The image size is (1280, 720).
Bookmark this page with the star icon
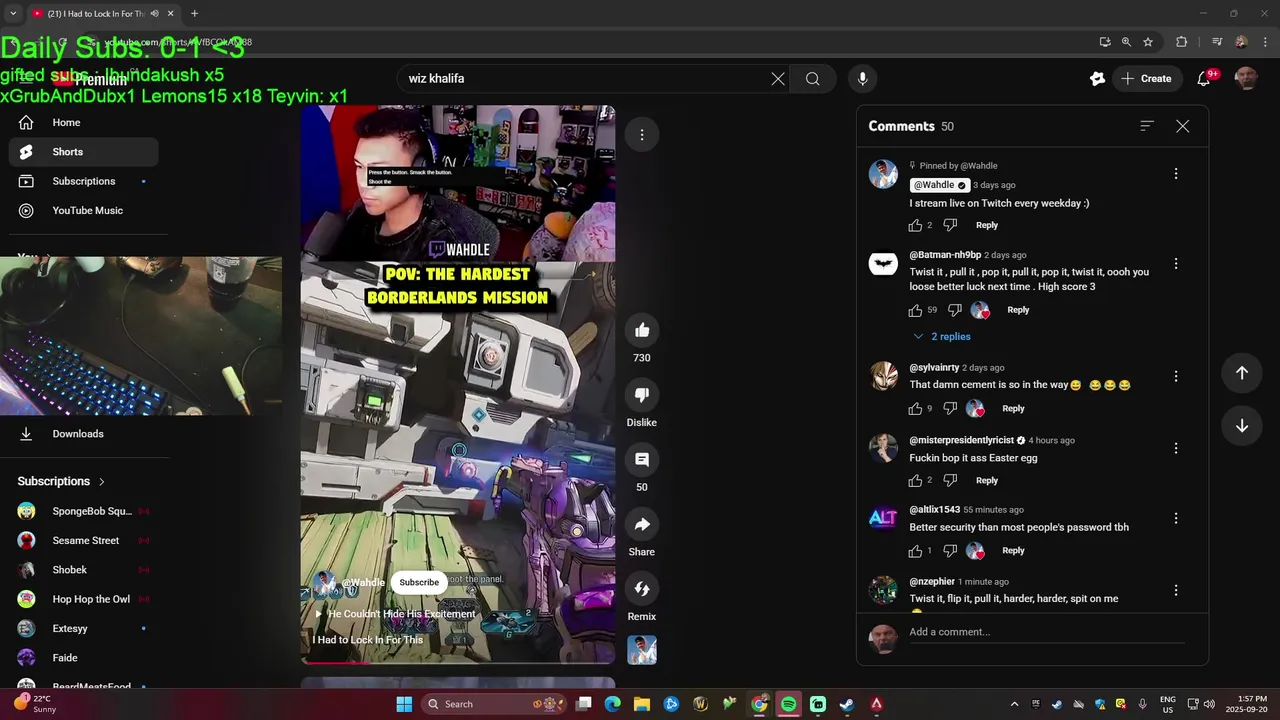point(1148,42)
